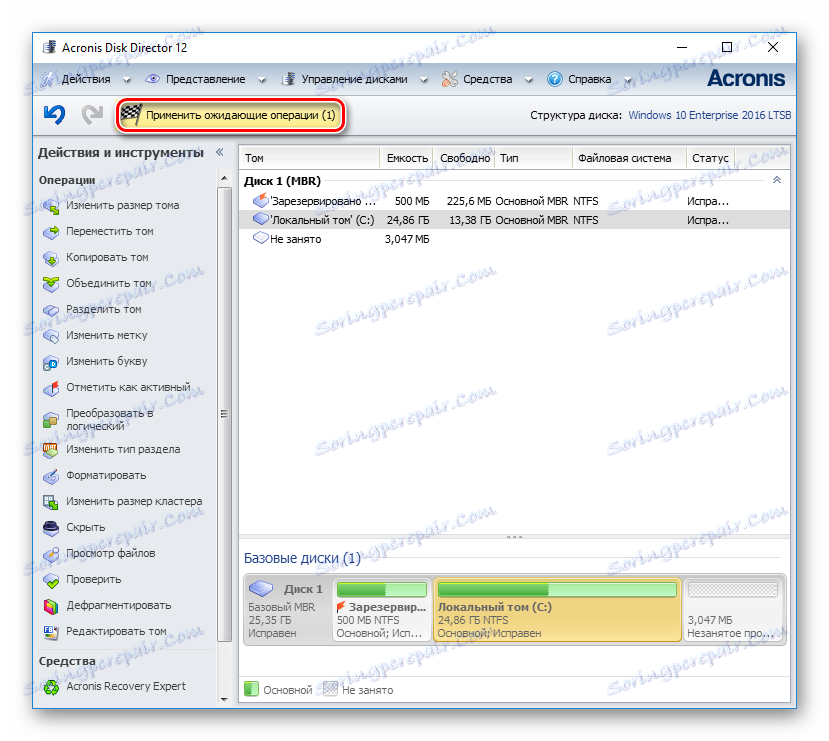
Task: Open the Справка dropdown arrow
Action: pyautogui.click(x=628, y=80)
